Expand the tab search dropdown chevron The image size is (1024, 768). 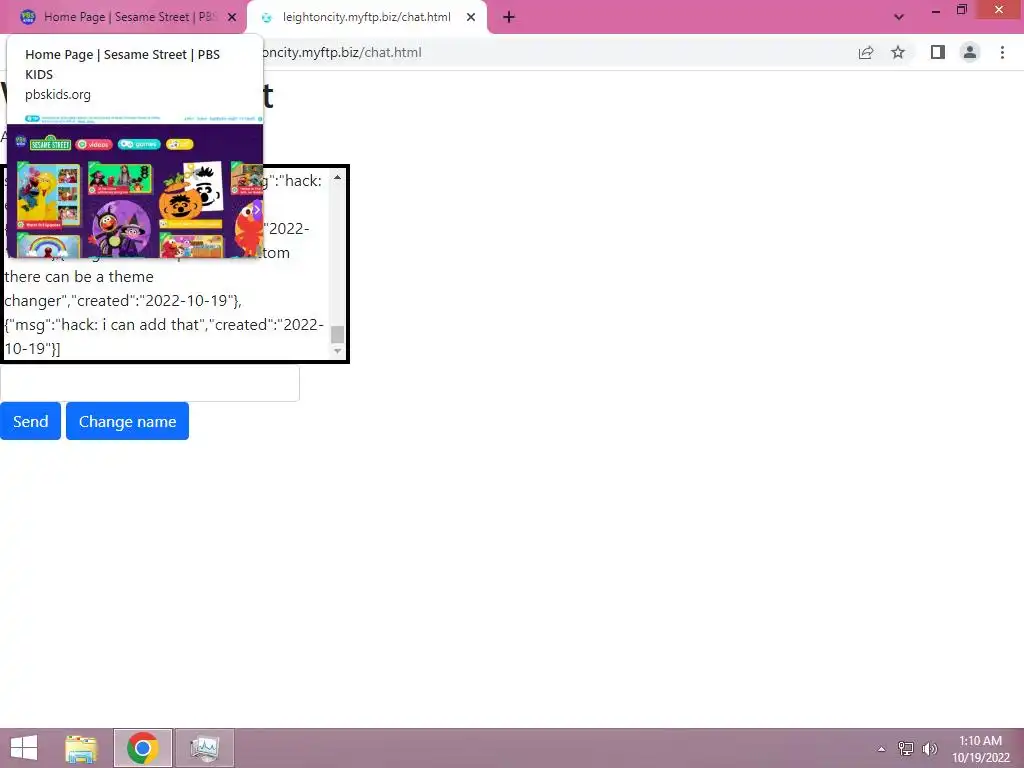[x=899, y=17]
